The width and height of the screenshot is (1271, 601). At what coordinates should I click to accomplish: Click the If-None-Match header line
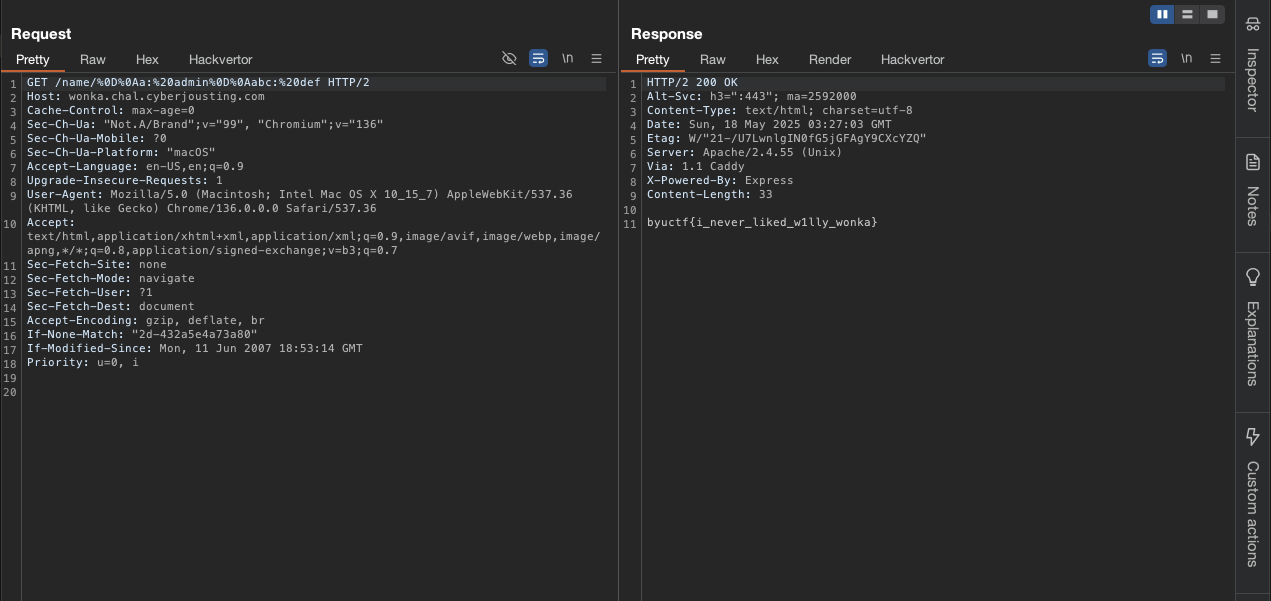click(142, 335)
